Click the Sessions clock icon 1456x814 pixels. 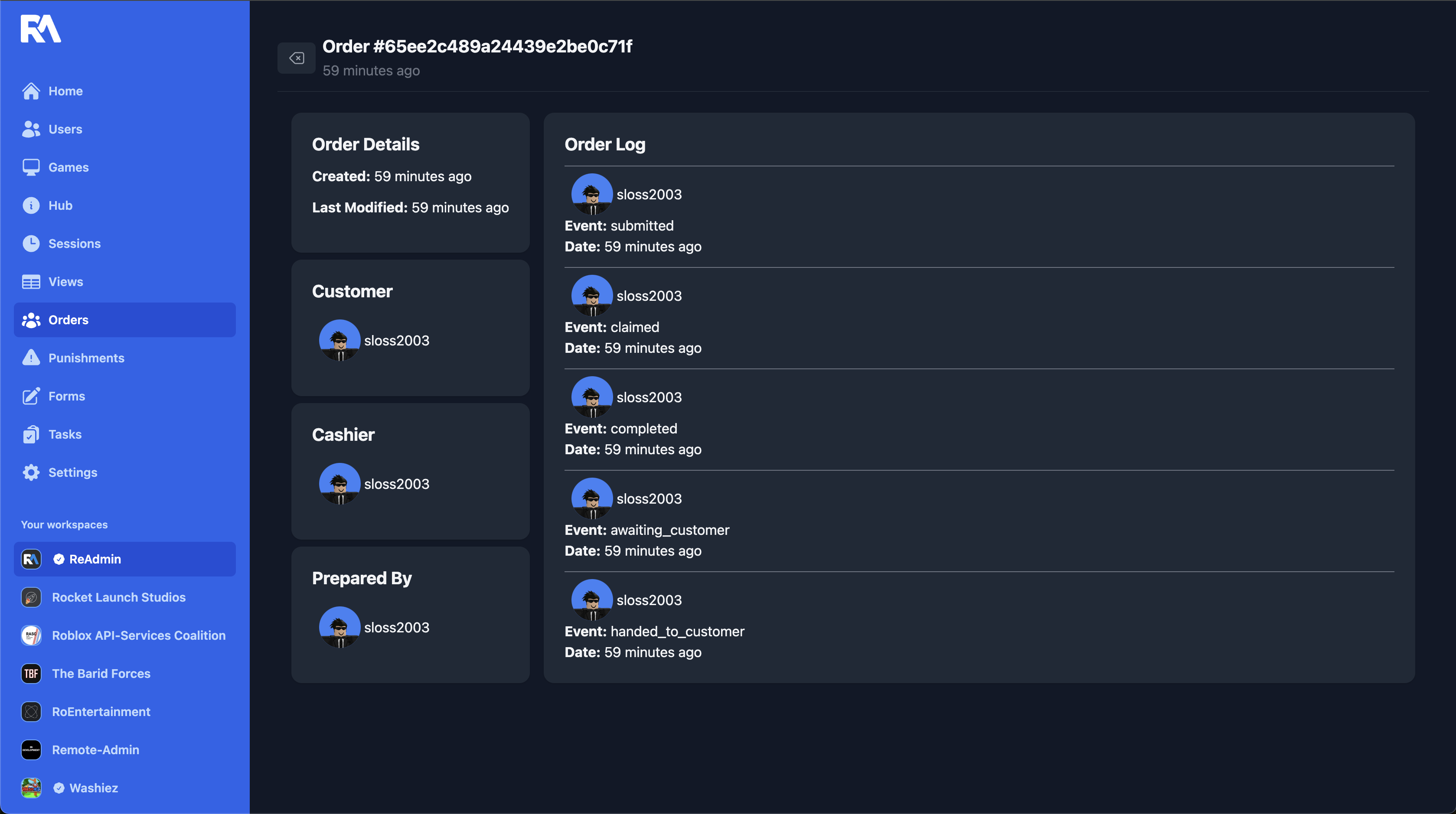[x=31, y=244]
